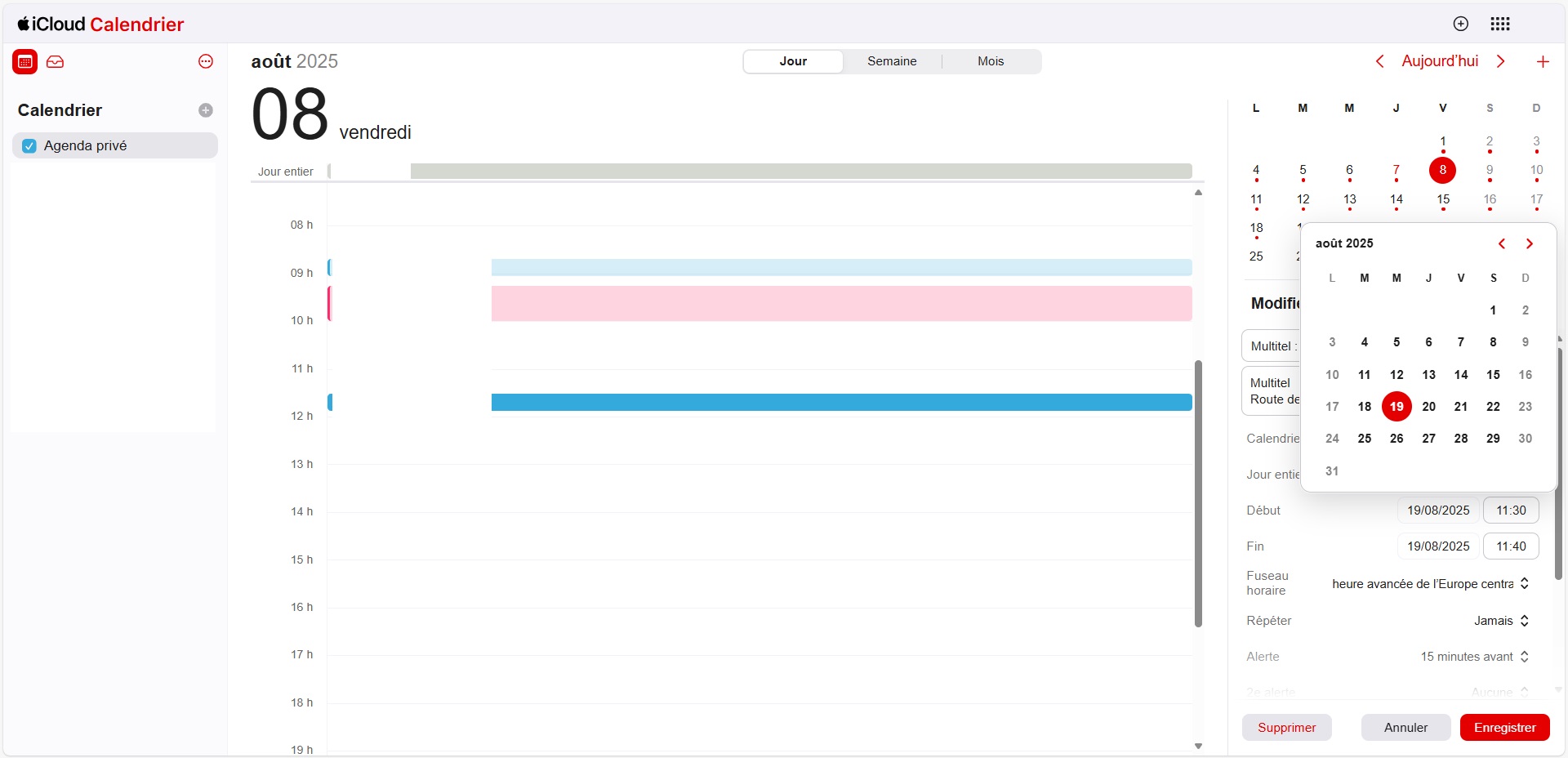Click the Enregistrer button

click(1505, 728)
